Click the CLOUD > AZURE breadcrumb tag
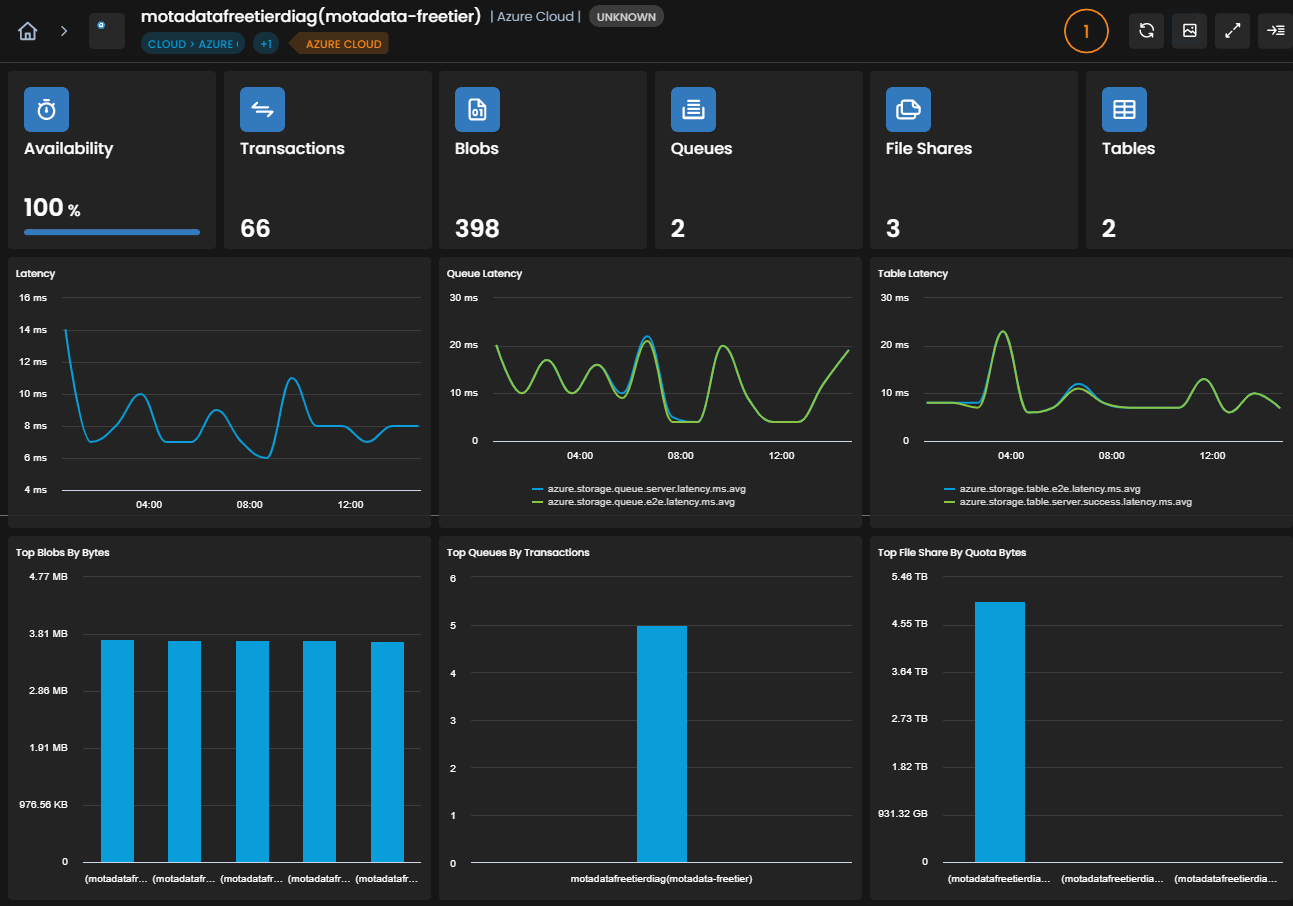 tap(193, 44)
